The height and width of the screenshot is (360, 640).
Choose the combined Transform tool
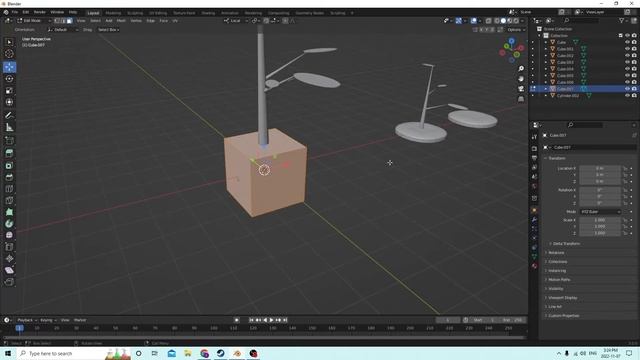click(9, 102)
